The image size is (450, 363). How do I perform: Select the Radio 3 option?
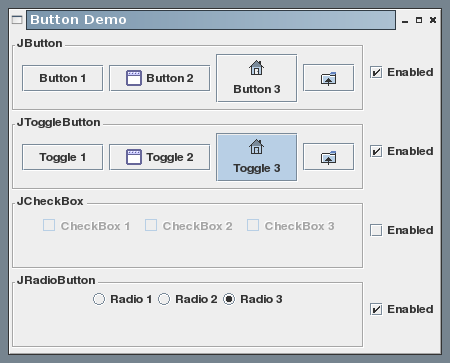coord(229,299)
